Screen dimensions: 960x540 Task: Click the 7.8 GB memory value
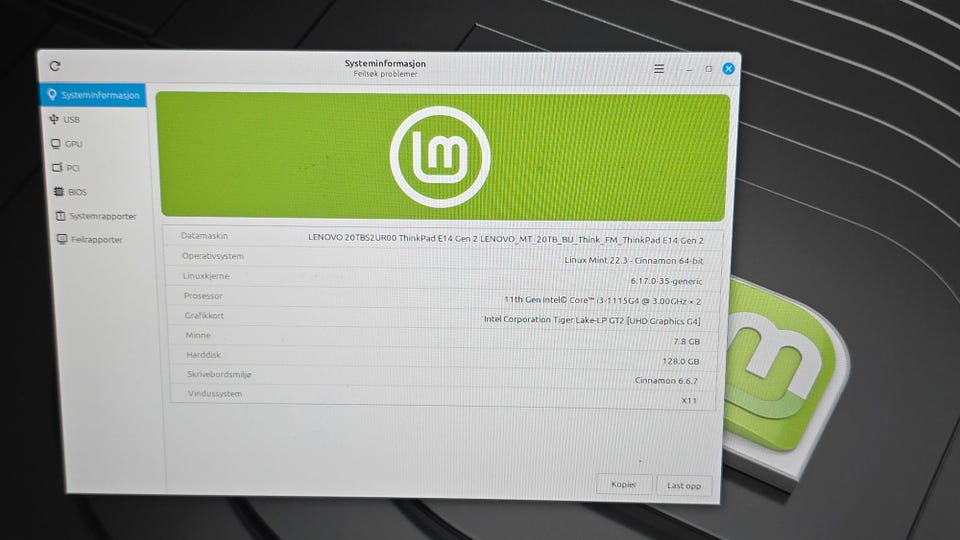click(687, 342)
